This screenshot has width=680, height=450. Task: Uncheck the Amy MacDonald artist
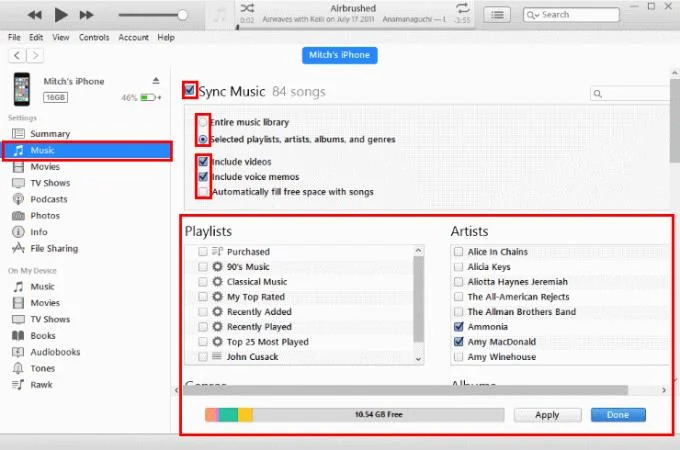pos(458,342)
